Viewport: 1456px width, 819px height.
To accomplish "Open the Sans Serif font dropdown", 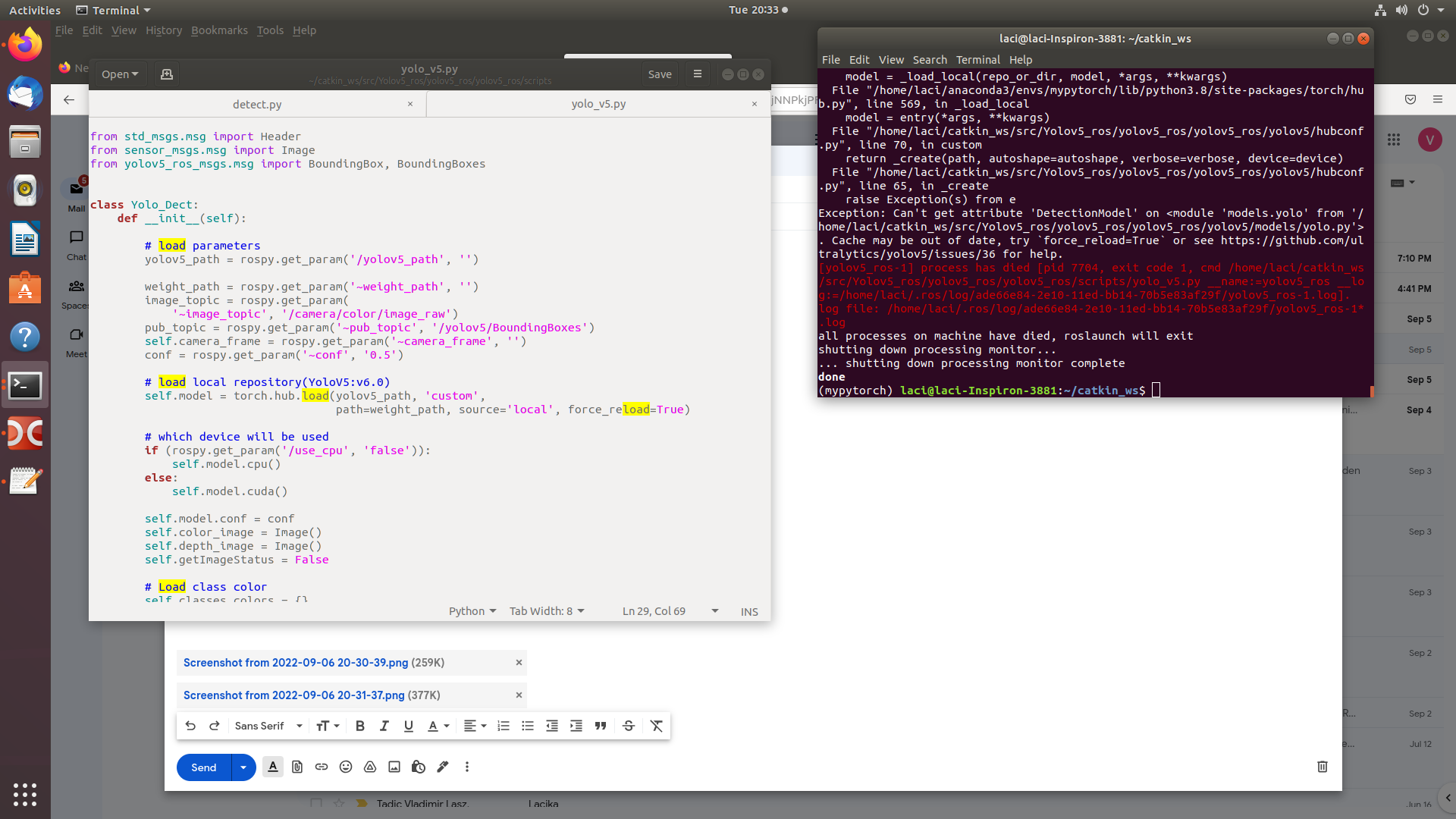I will click(x=267, y=726).
